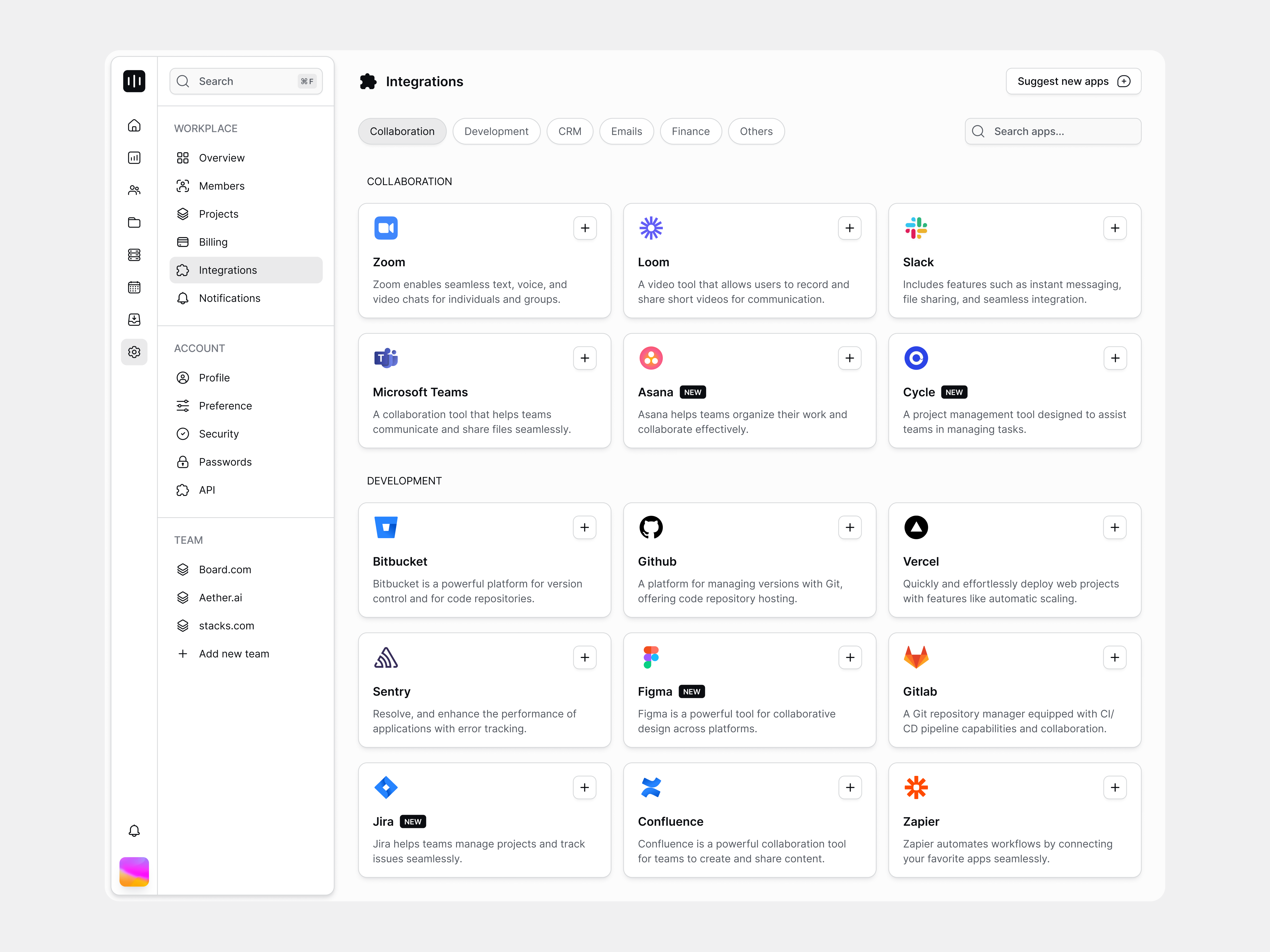Add the Zapier integration with plus button
This screenshot has width=1270, height=952.
tap(1114, 787)
